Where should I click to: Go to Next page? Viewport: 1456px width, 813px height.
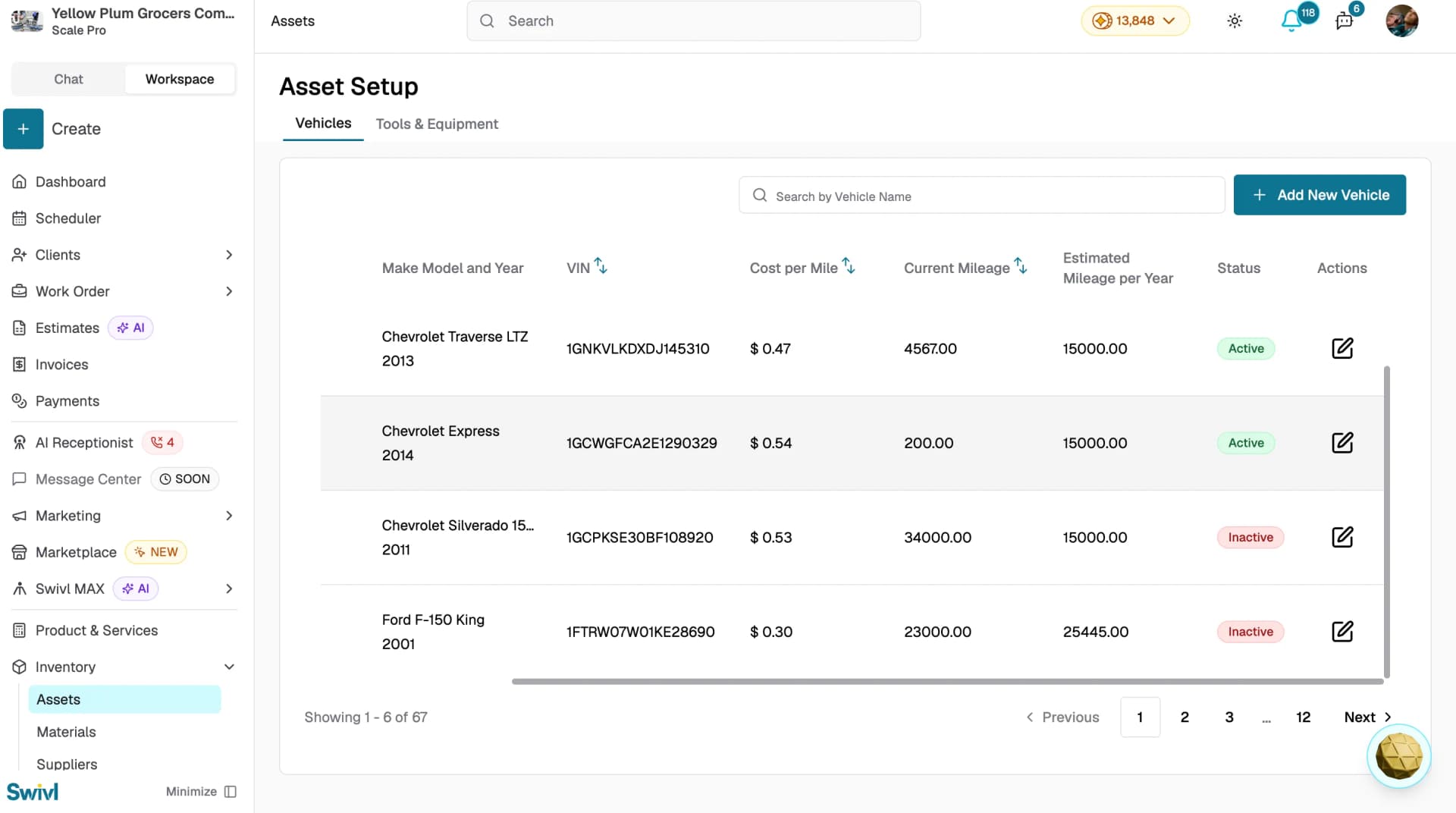pyautogui.click(x=1368, y=717)
